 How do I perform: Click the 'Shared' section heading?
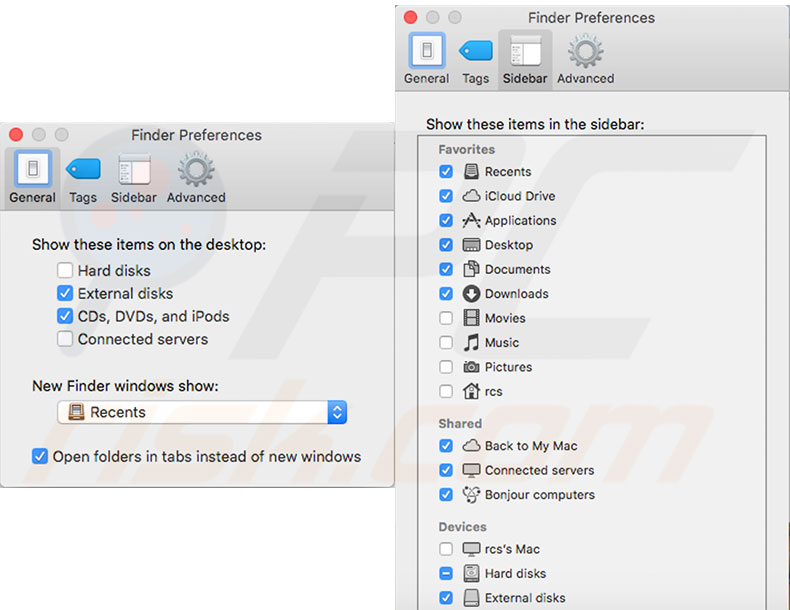(460, 424)
